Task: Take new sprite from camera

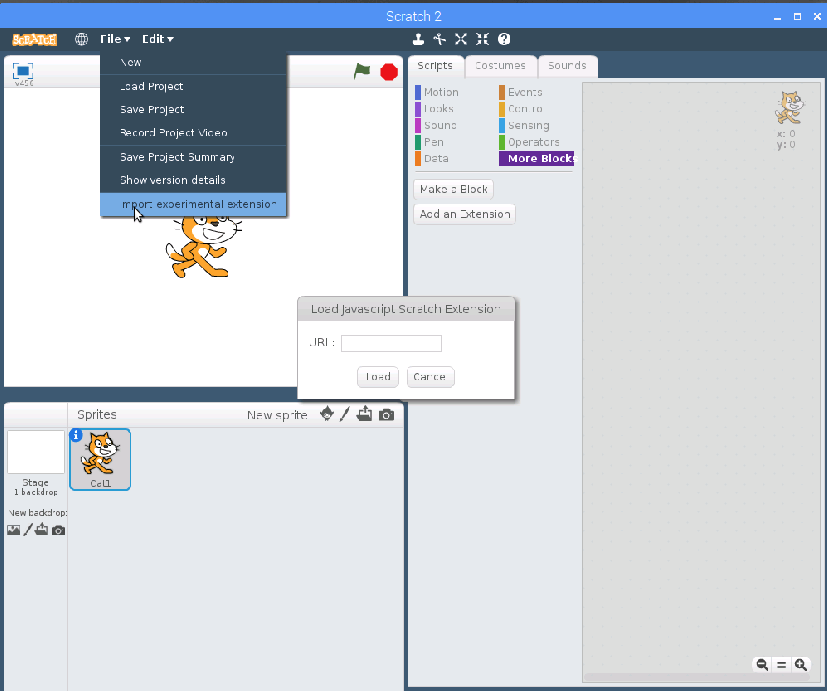Action: point(387,415)
